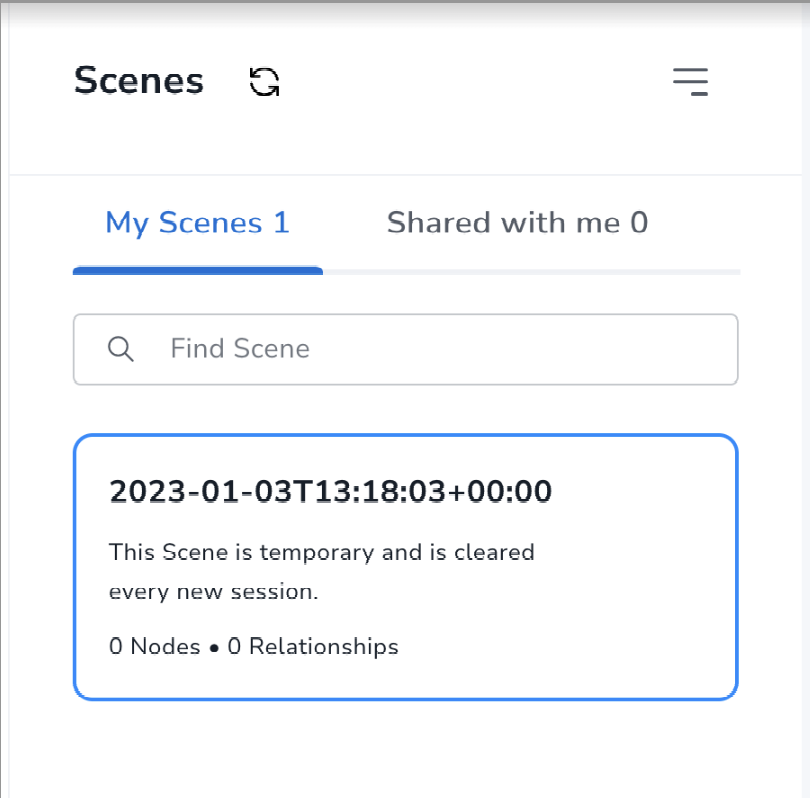The height and width of the screenshot is (798, 810).
Task: Click the 0 Relationships count label
Action: (313, 647)
